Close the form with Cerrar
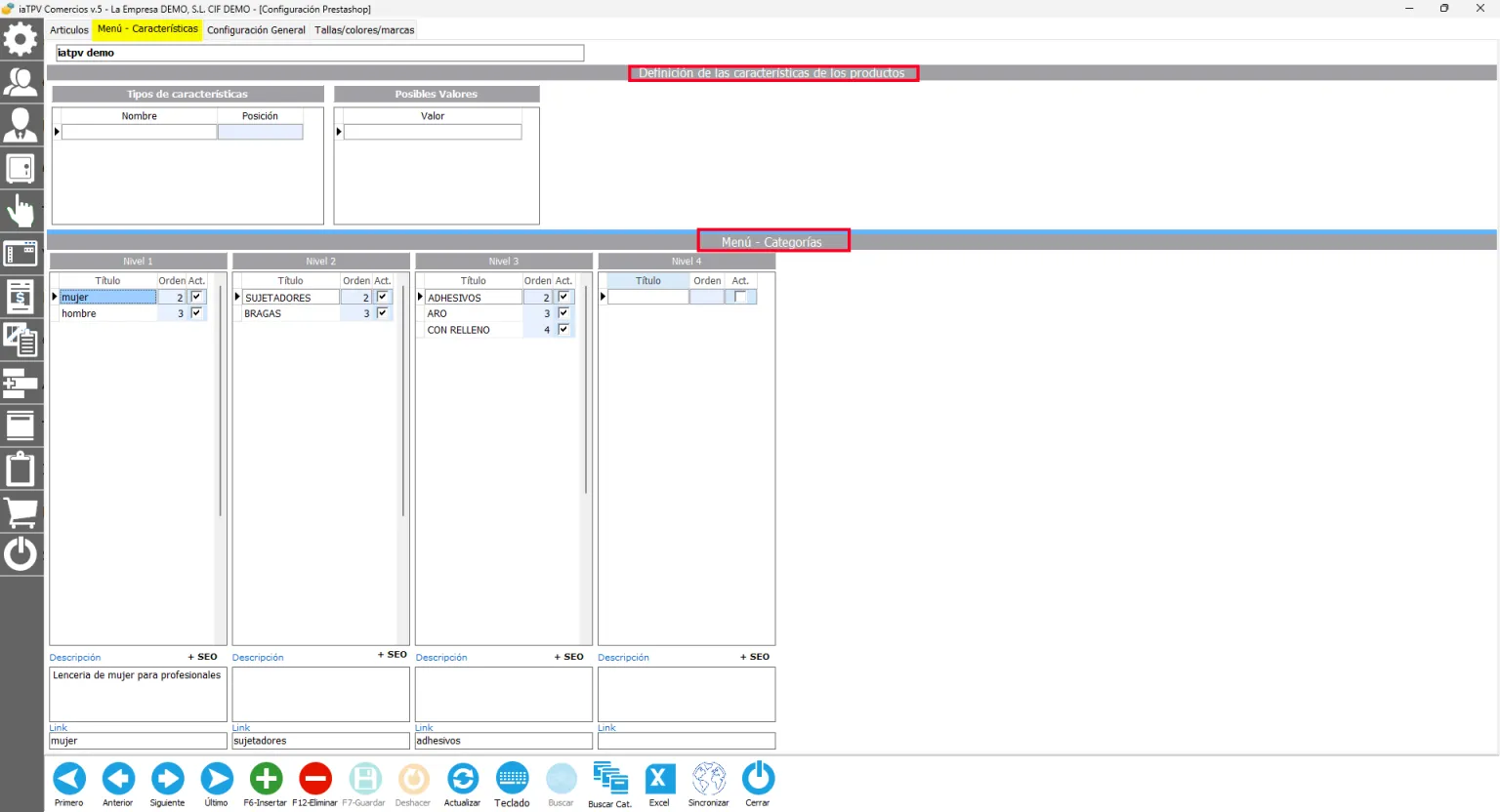 (758, 785)
